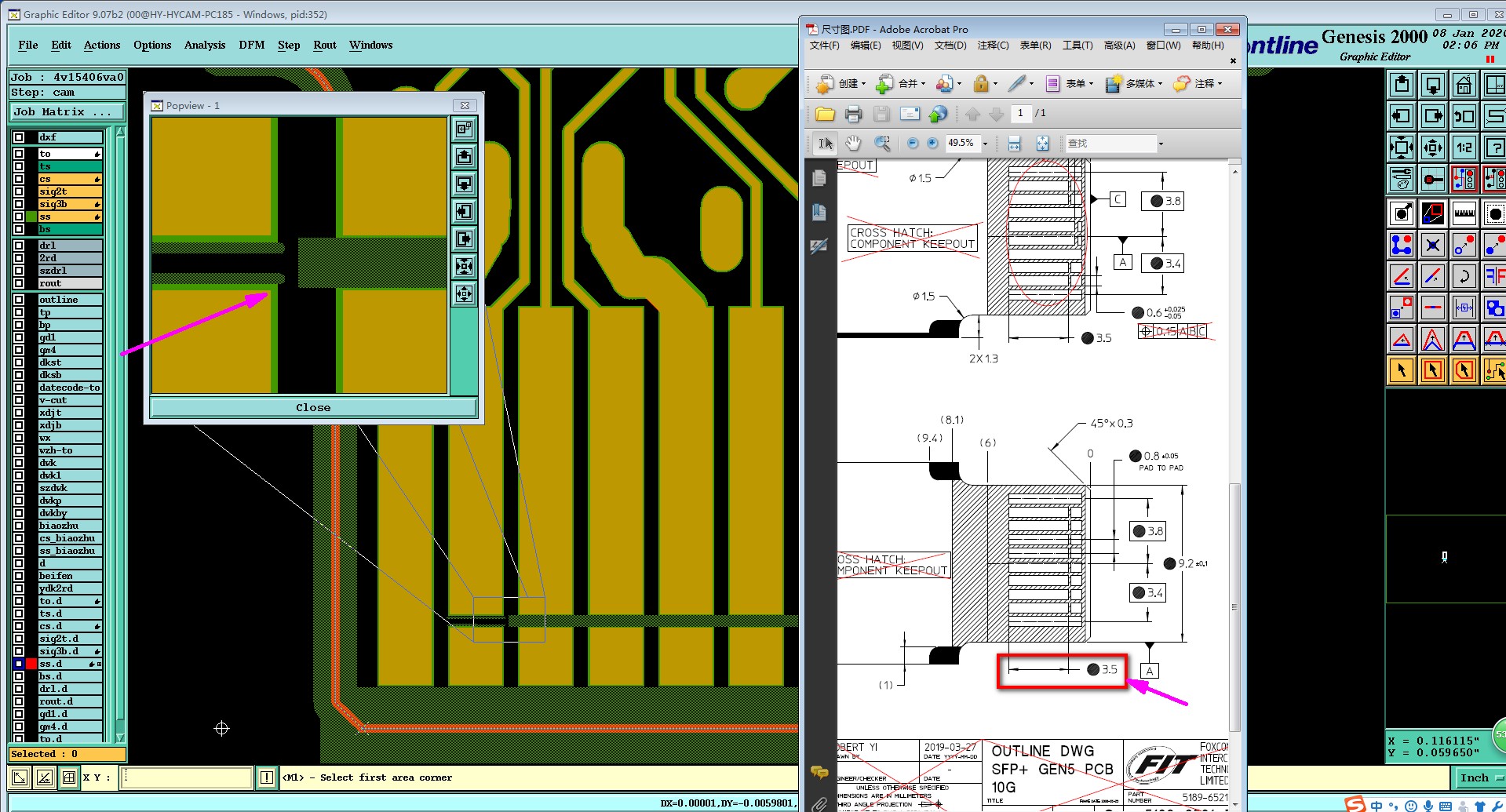Expand the 注释 (Comment) dropdown
Image resolution: width=1506 pixels, height=812 pixels.
pos(1220,84)
